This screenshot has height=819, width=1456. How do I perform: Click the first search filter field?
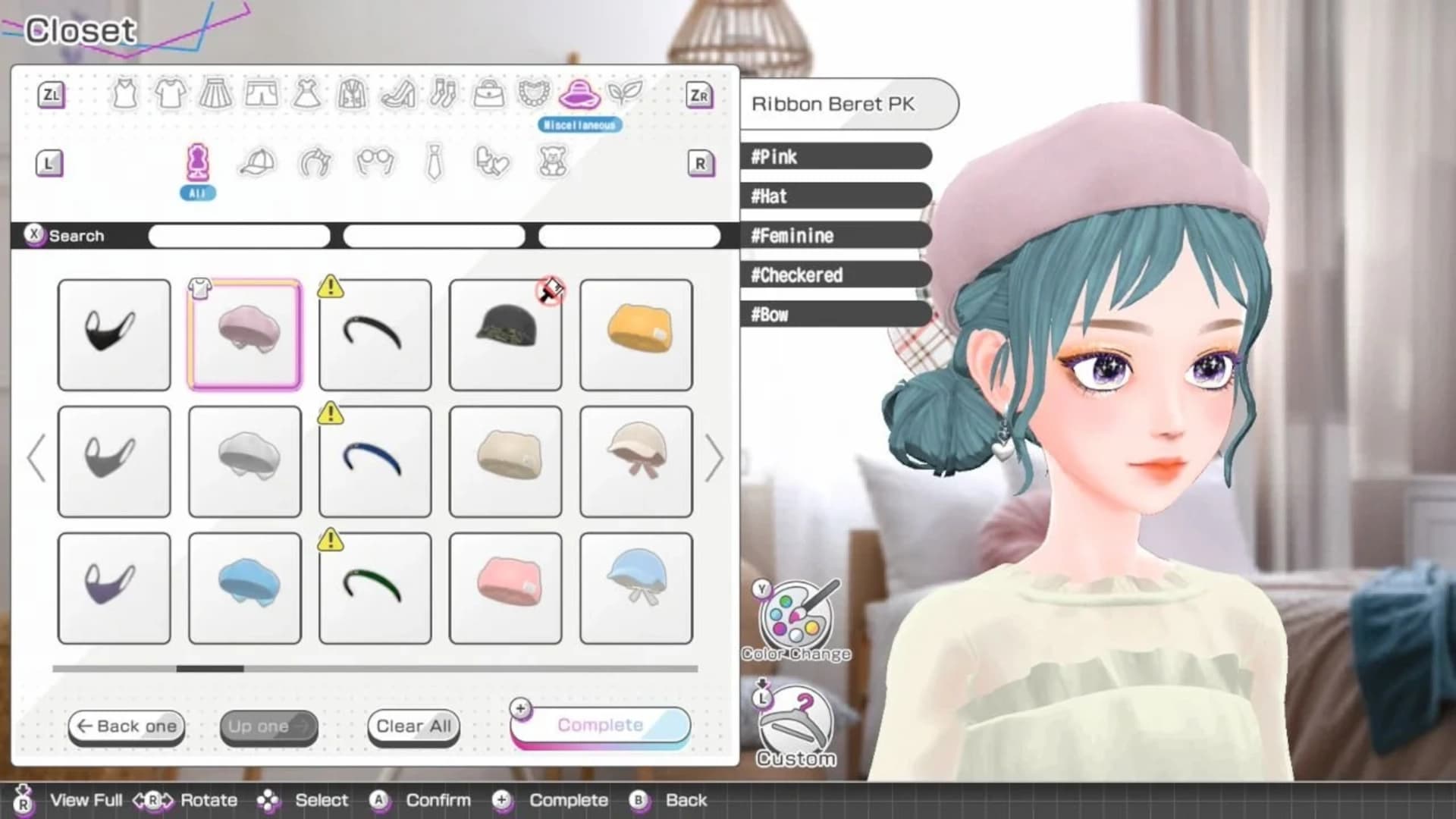240,236
